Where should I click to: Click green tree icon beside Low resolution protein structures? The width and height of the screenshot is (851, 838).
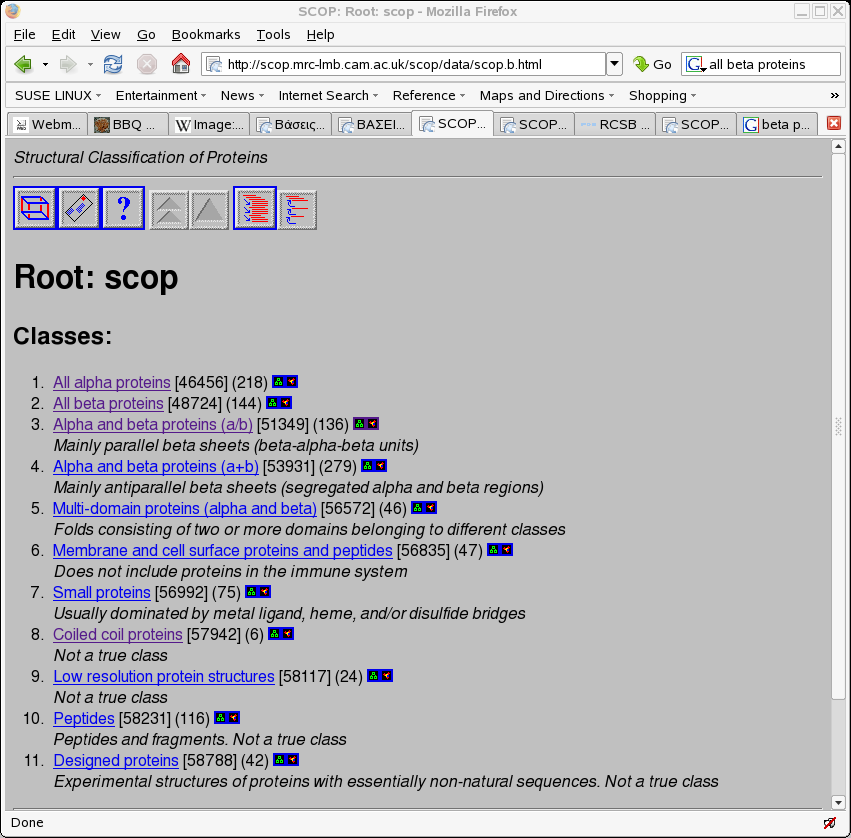coord(373,676)
